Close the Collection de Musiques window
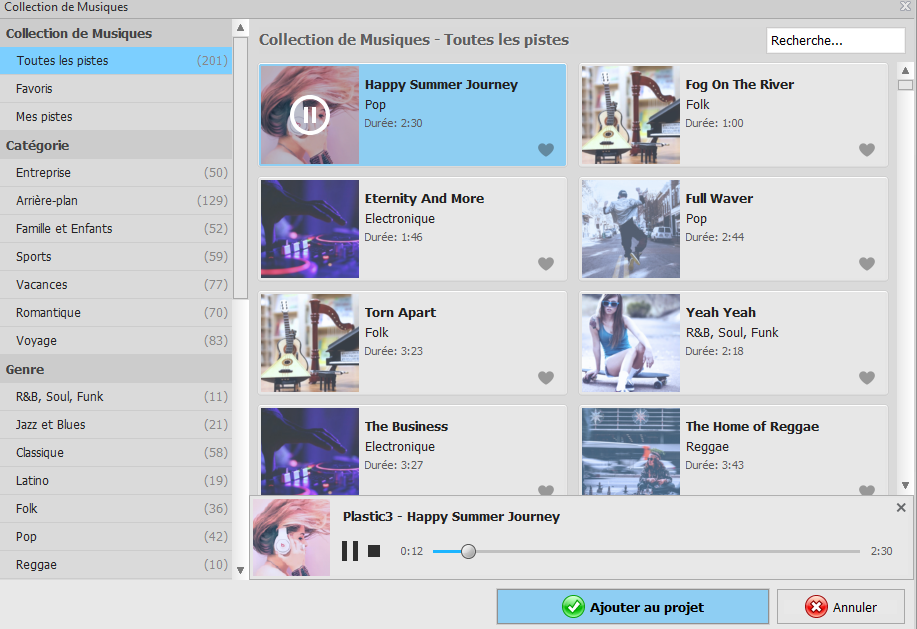The width and height of the screenshot is (917, 629). click(x=905, y=6)
